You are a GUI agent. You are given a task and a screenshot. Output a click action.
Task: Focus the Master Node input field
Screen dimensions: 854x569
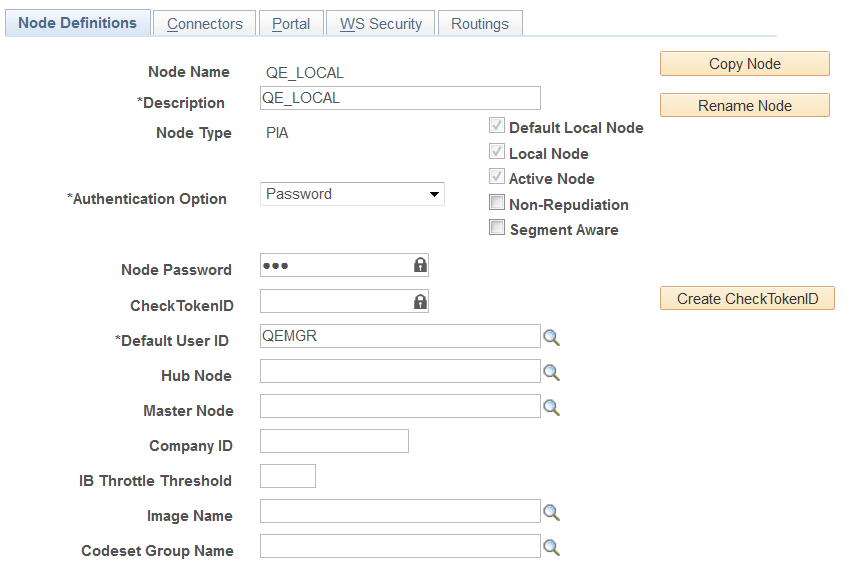tap(400, 406)
